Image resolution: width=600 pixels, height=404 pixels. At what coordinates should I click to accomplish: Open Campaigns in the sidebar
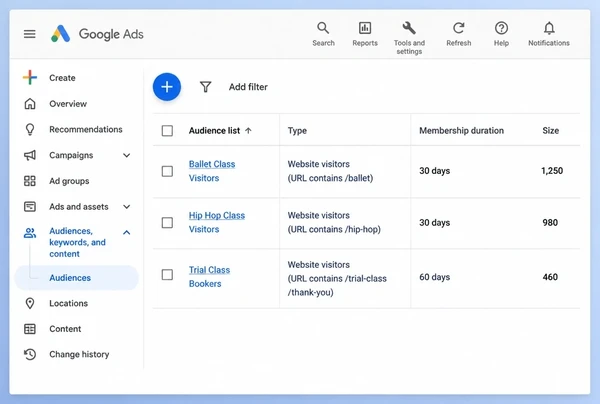pyautogui.click(x=71, y=155)
